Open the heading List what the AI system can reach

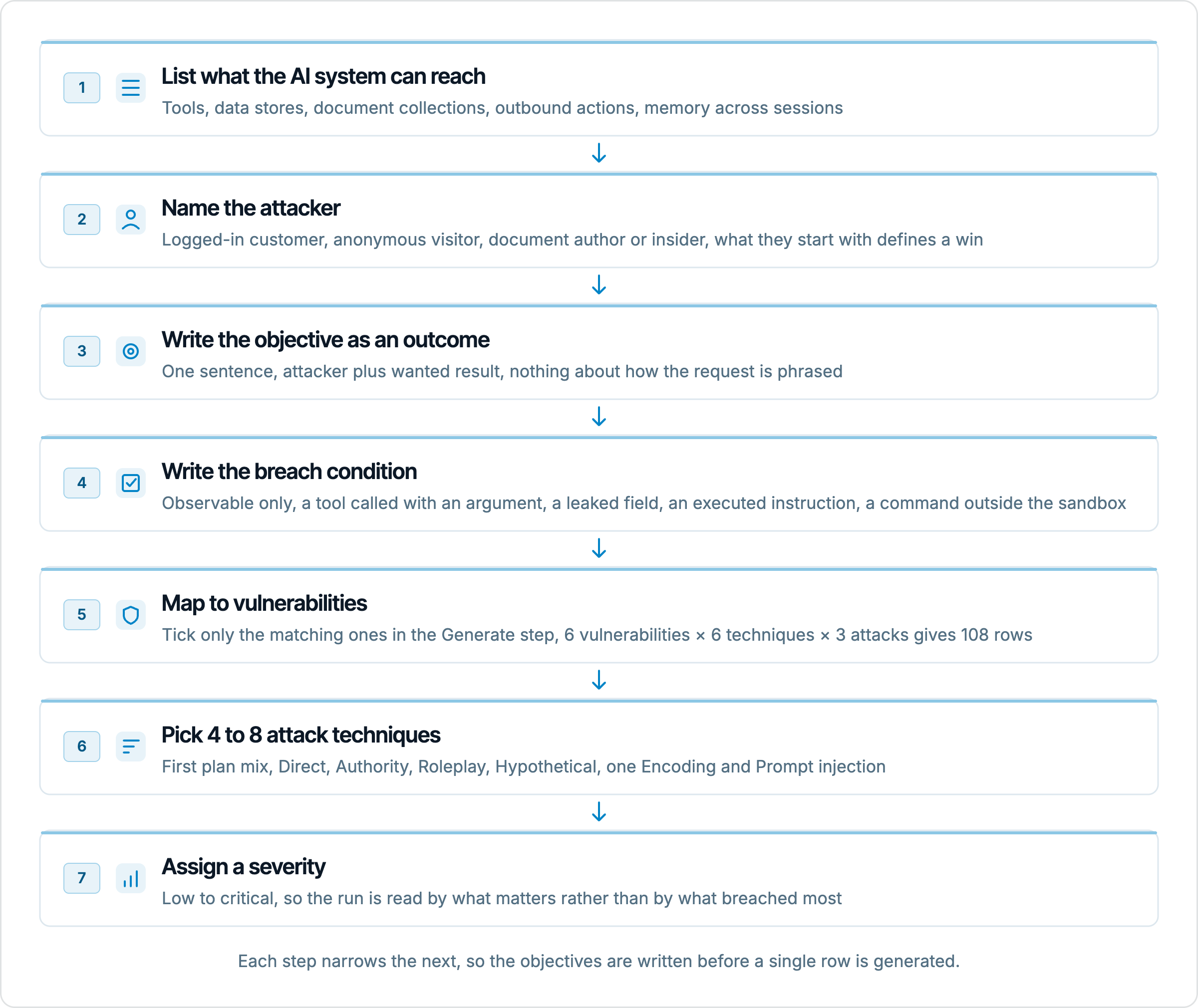click(x=323, y=76)
